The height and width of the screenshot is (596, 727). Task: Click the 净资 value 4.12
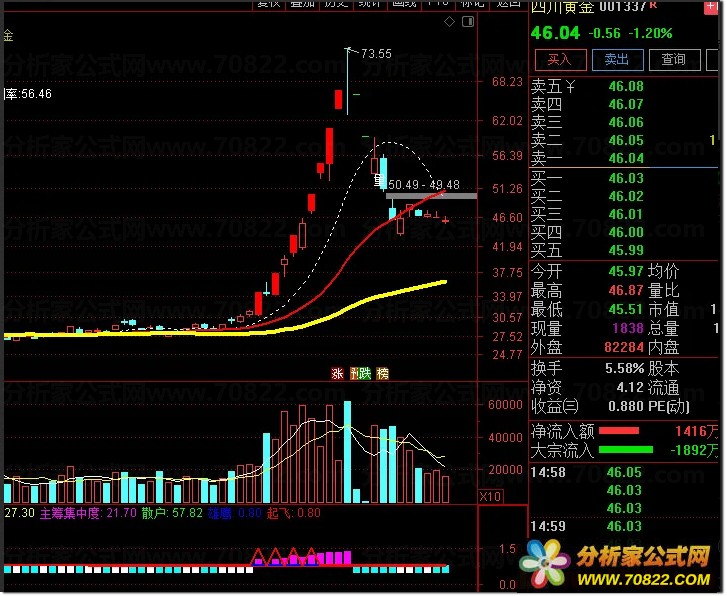point(630,387)
